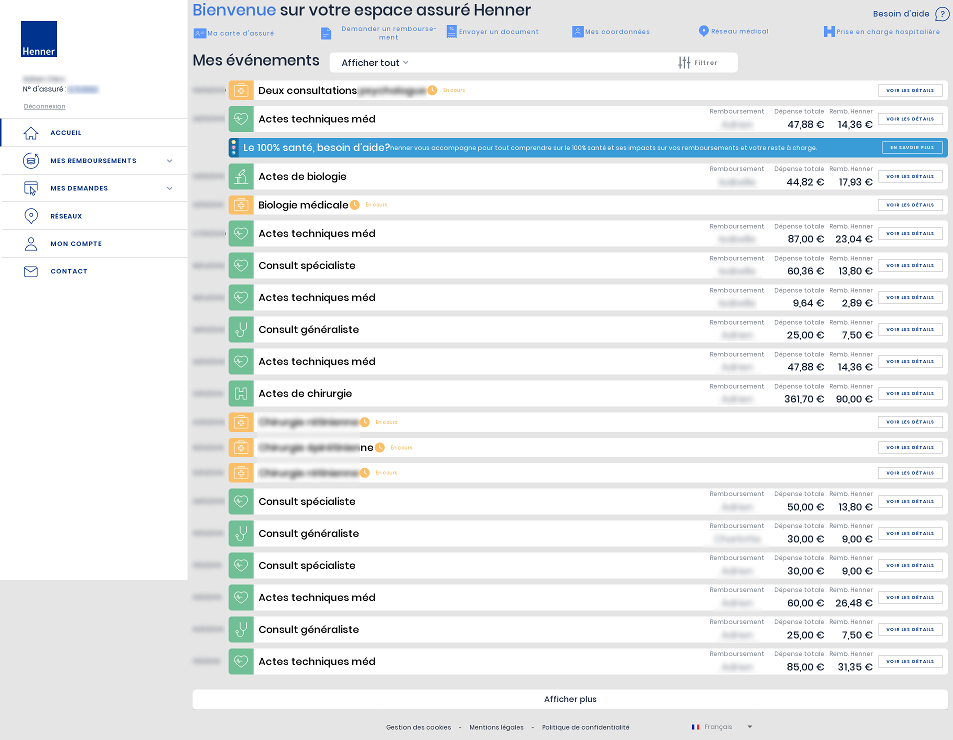Open the Français language selector
953x740 pixels.
coord(722,727)
